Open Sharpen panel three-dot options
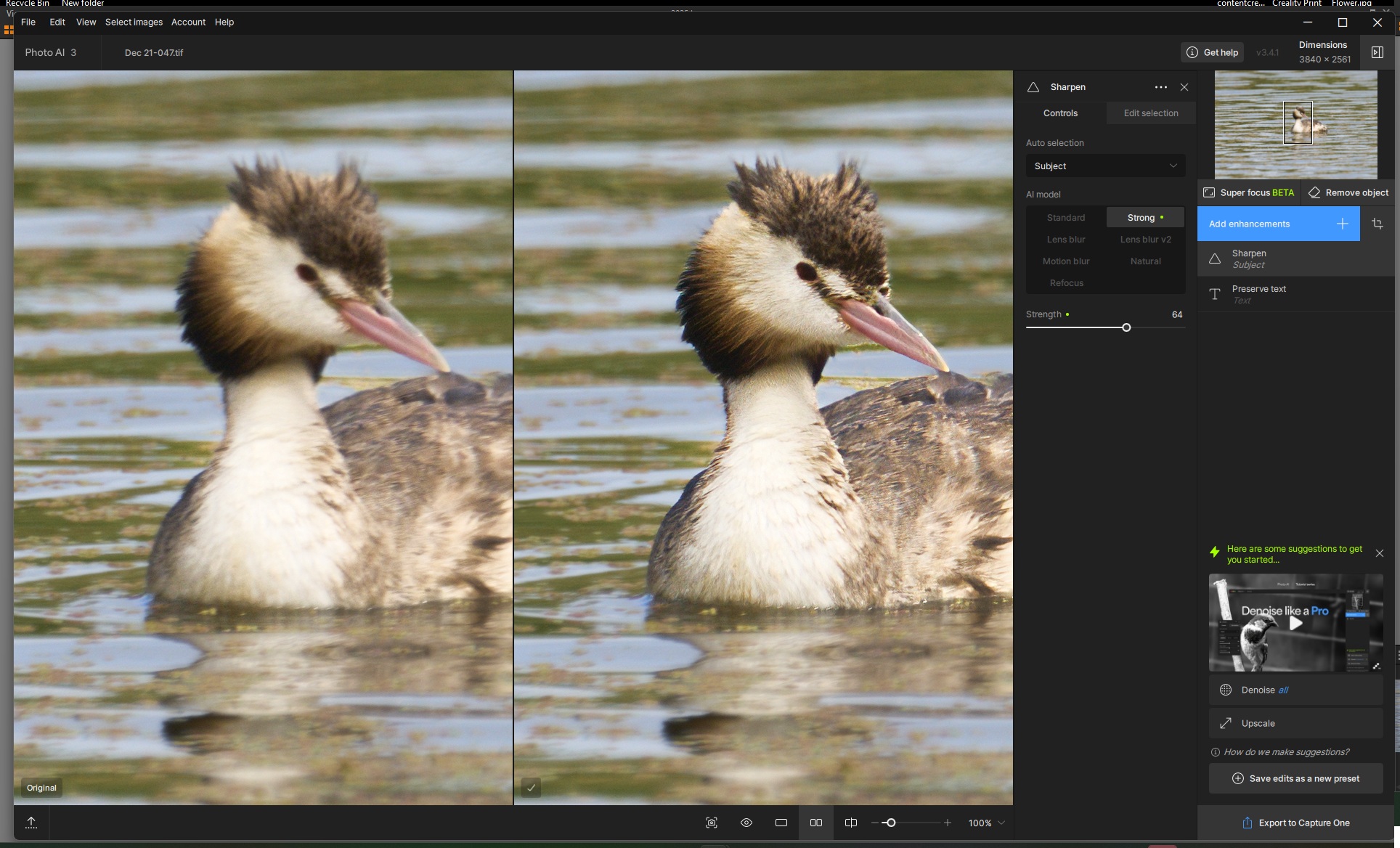The image size is (1400, 848). pyautogui.click(x=1161, y=87)
